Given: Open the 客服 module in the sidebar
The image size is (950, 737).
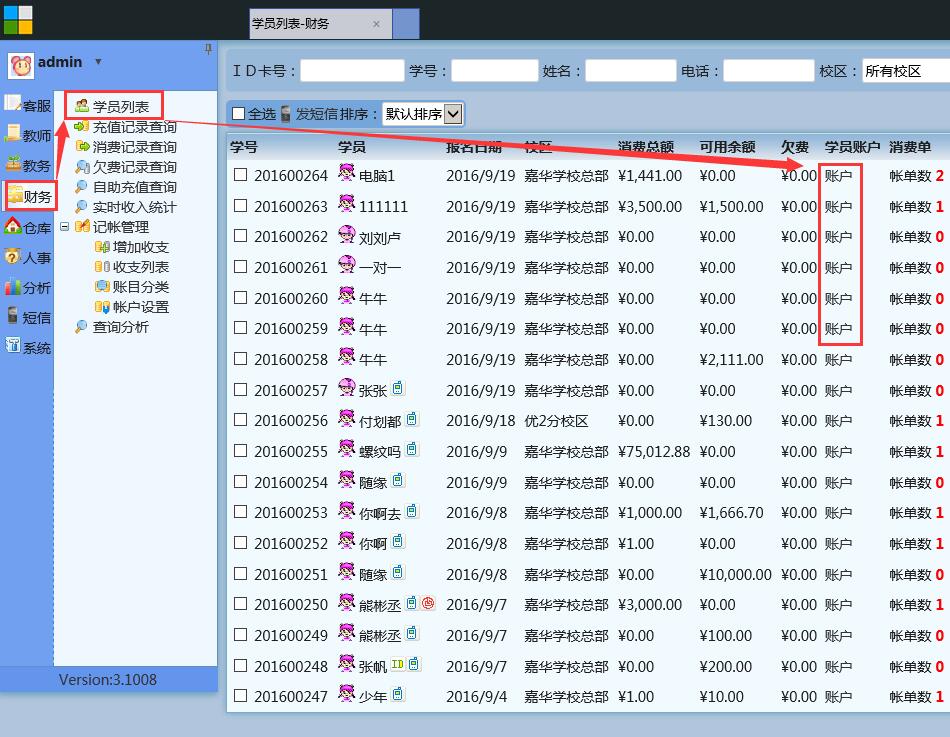Looking at the screenshot, I should tap(28, 105).
